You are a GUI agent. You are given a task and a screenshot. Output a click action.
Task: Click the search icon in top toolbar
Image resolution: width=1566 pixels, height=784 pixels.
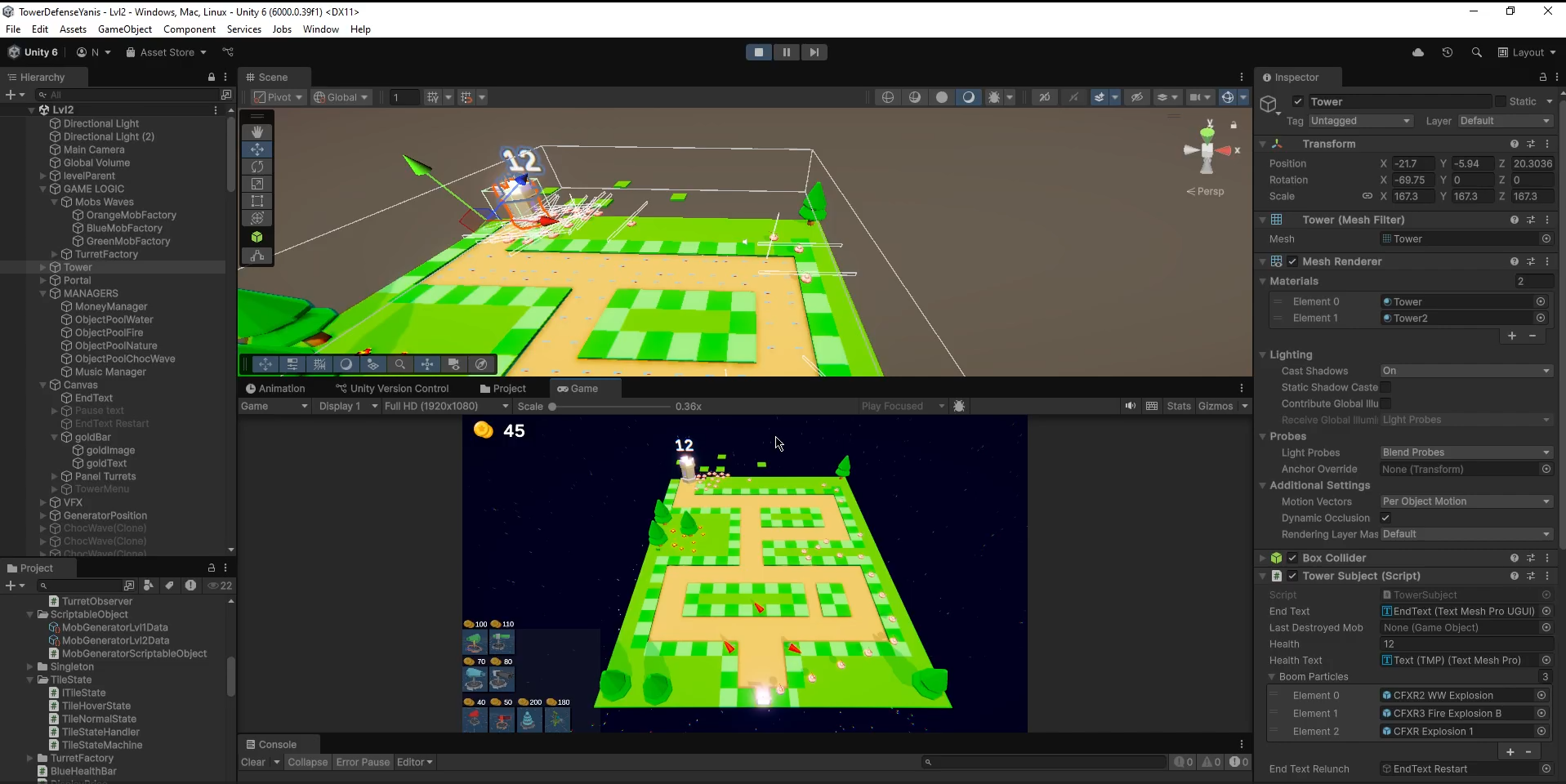pos(1476,52)
